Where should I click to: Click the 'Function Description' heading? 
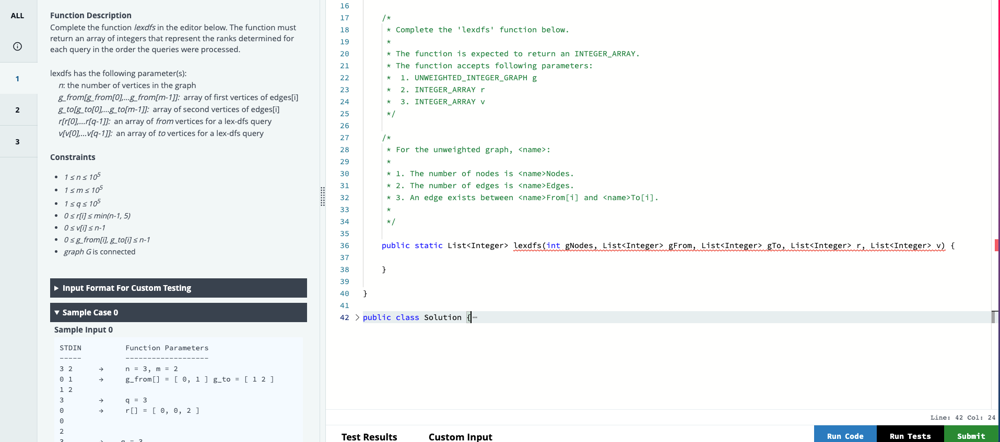click(91, 15)
